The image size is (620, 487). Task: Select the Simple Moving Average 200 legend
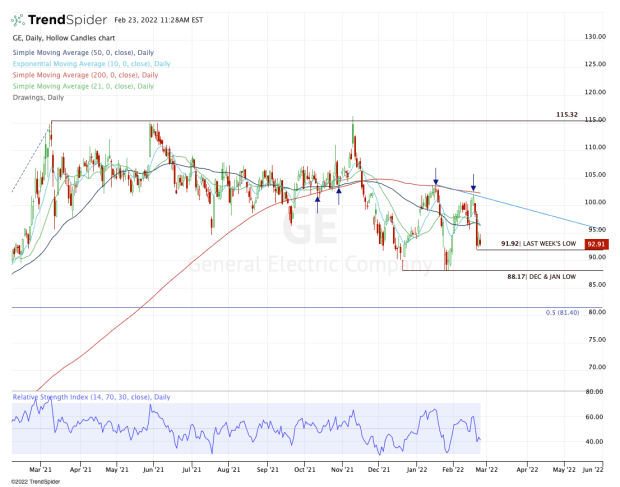tap(85, 75)
